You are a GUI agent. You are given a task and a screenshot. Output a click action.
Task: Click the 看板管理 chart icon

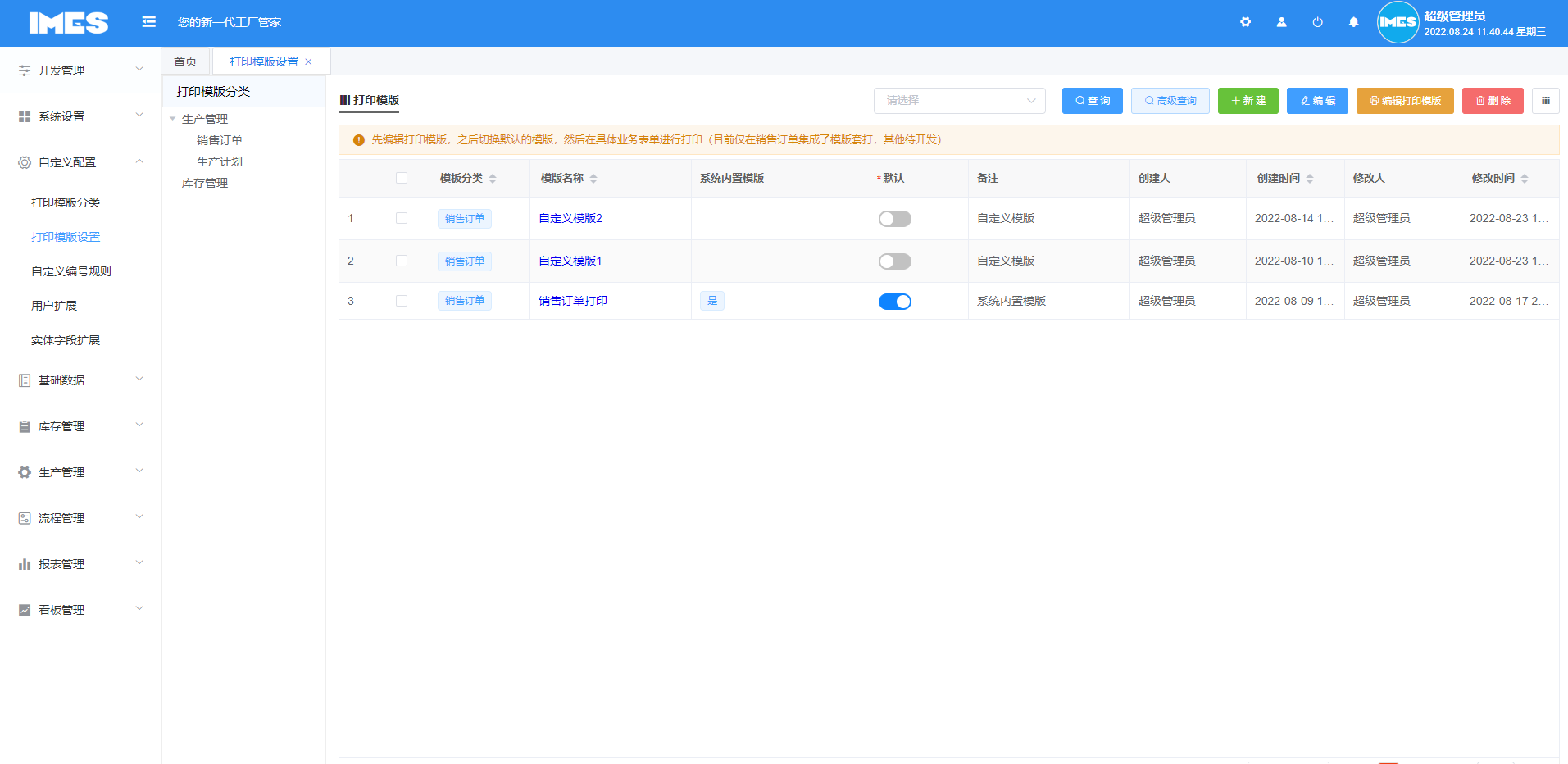point(25,610)
